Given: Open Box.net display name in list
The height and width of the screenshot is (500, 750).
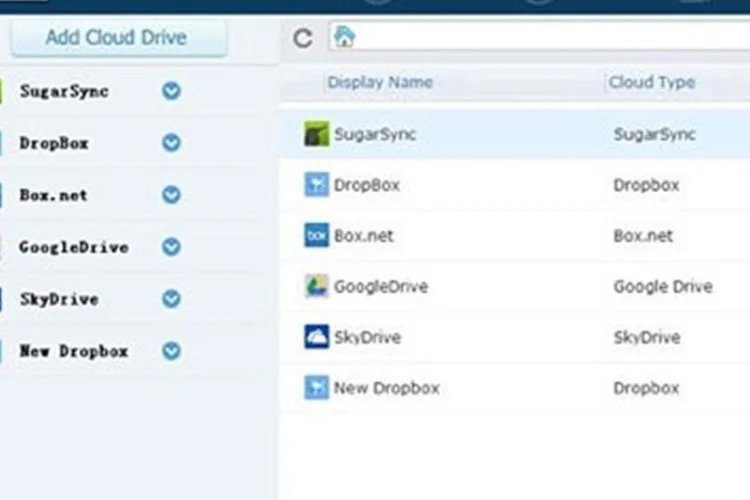Looking at the screenshot, I should click(x=364, y=236).
